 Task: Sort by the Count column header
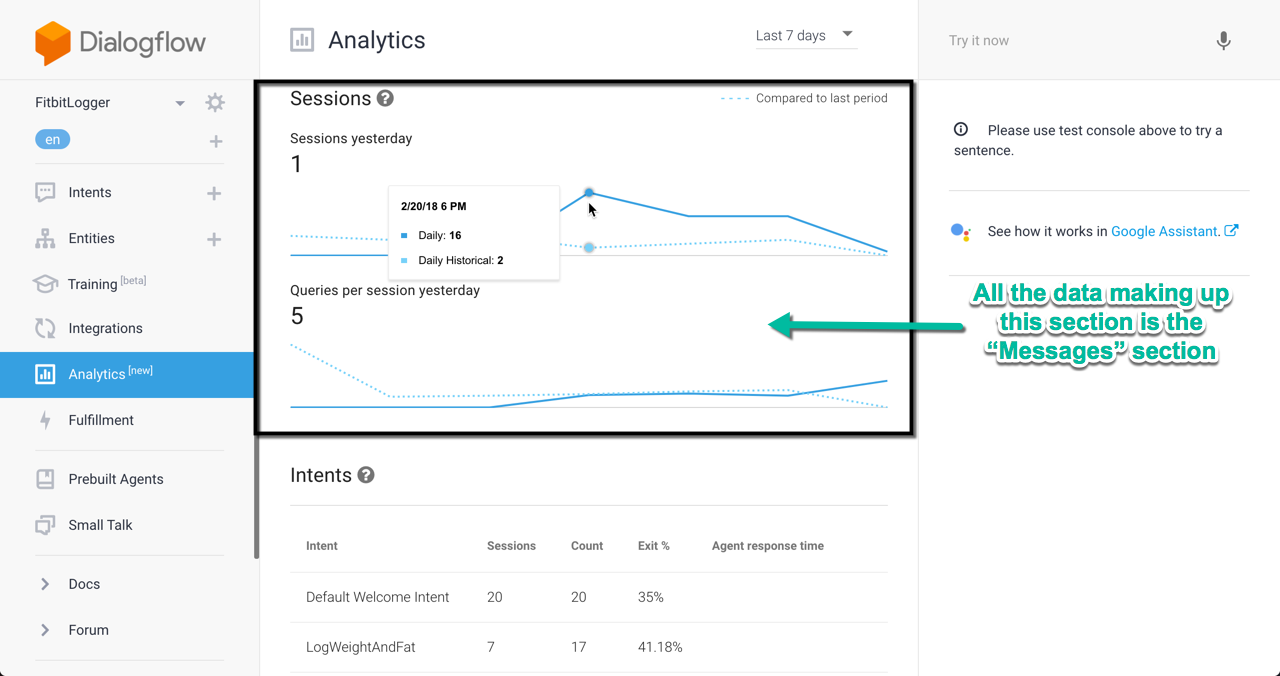pos(587,546)
